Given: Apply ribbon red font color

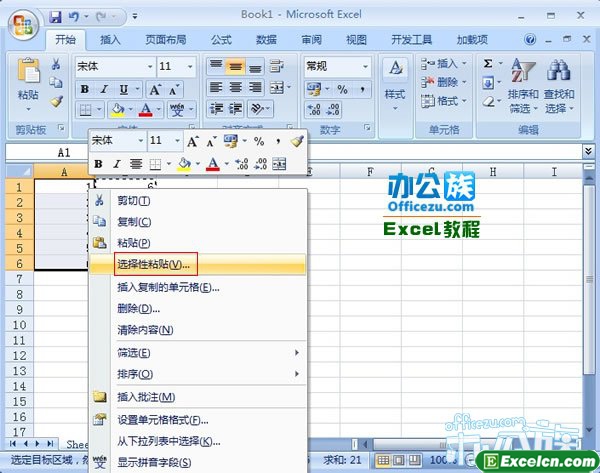Looking at the screenshot, I should (x=145, y=110).
